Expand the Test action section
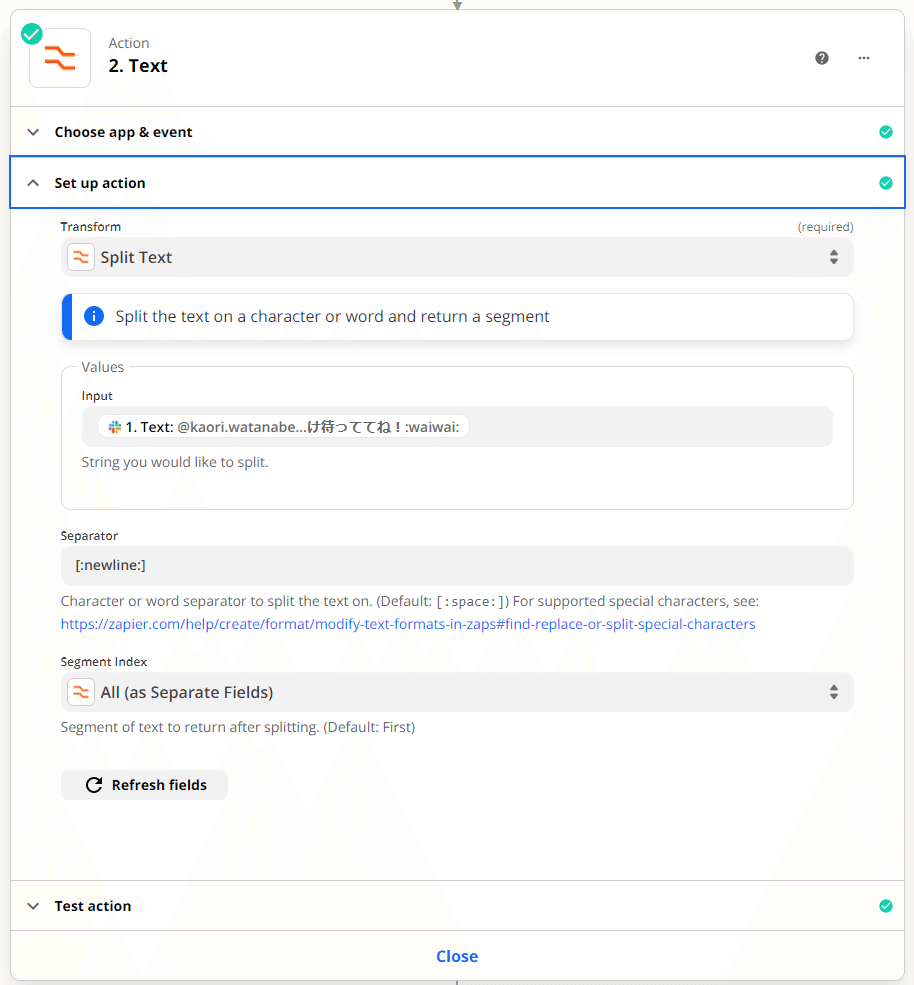 point(457,906)
